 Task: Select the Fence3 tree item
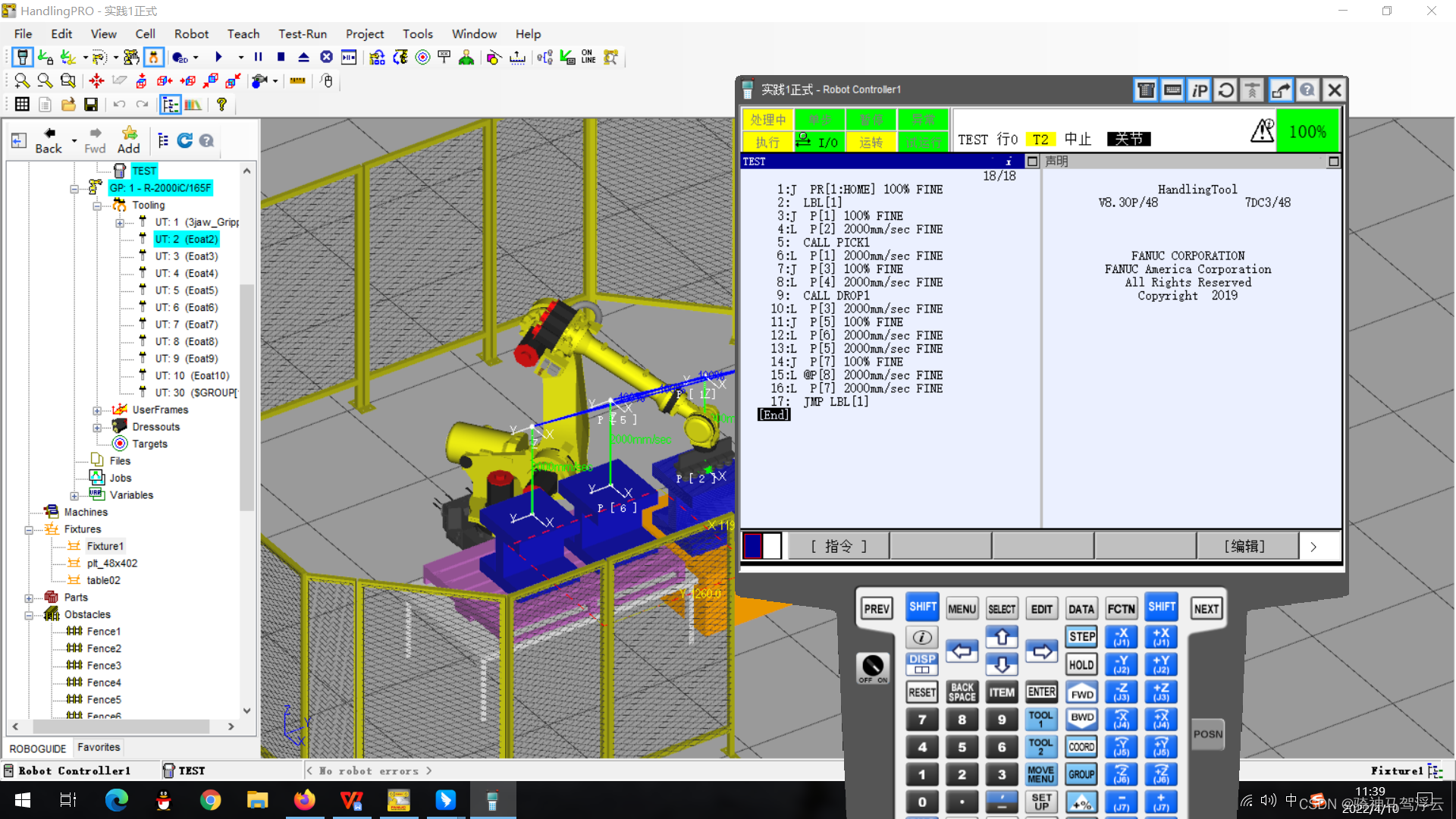[x=104, y=666]
